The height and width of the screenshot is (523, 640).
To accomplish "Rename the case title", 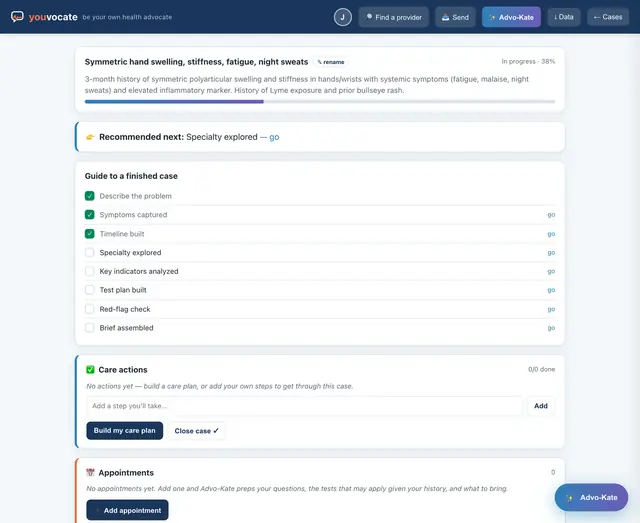I will (x=331, y=62).
